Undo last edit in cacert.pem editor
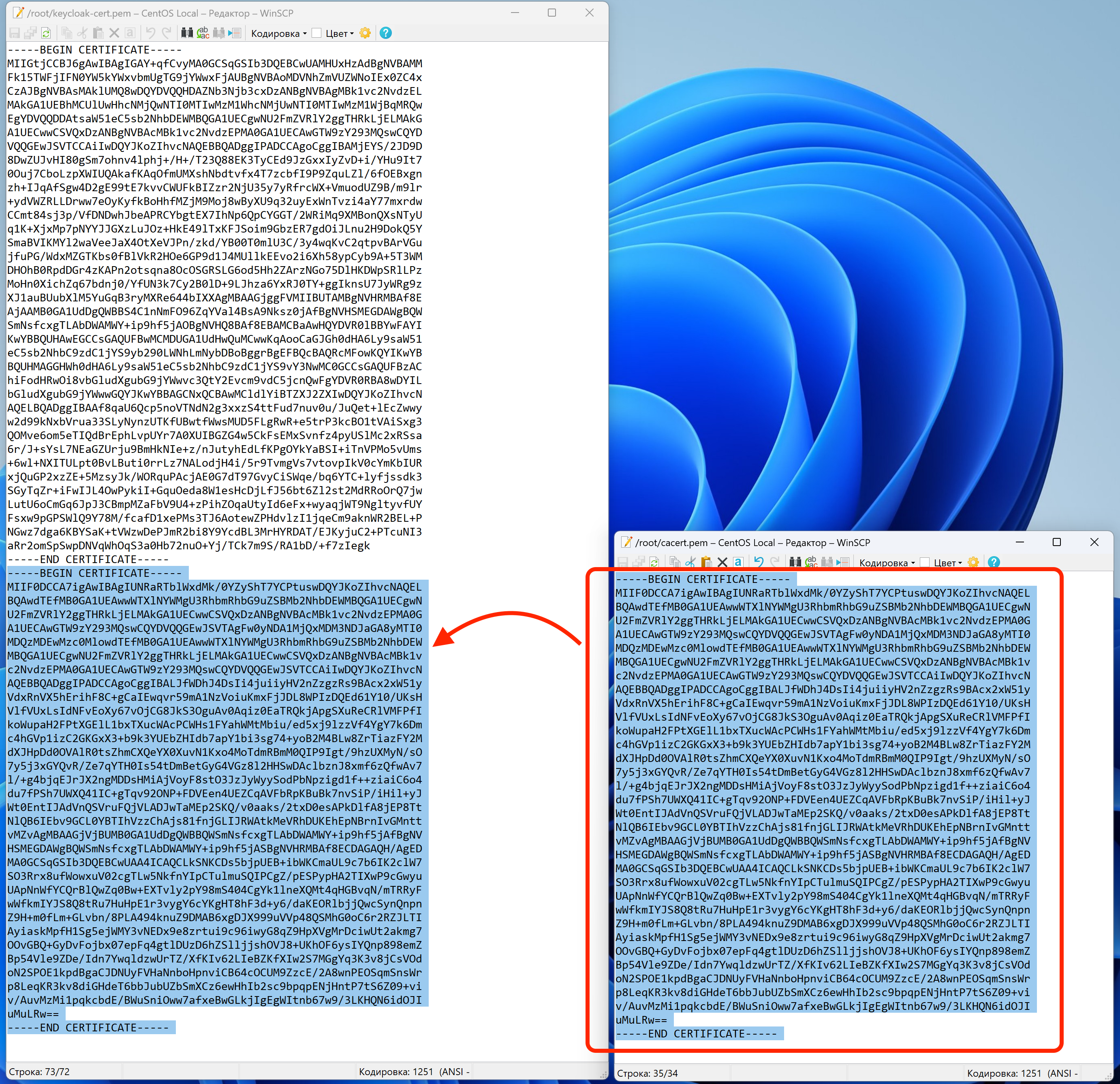 click(x=759, y=562)
